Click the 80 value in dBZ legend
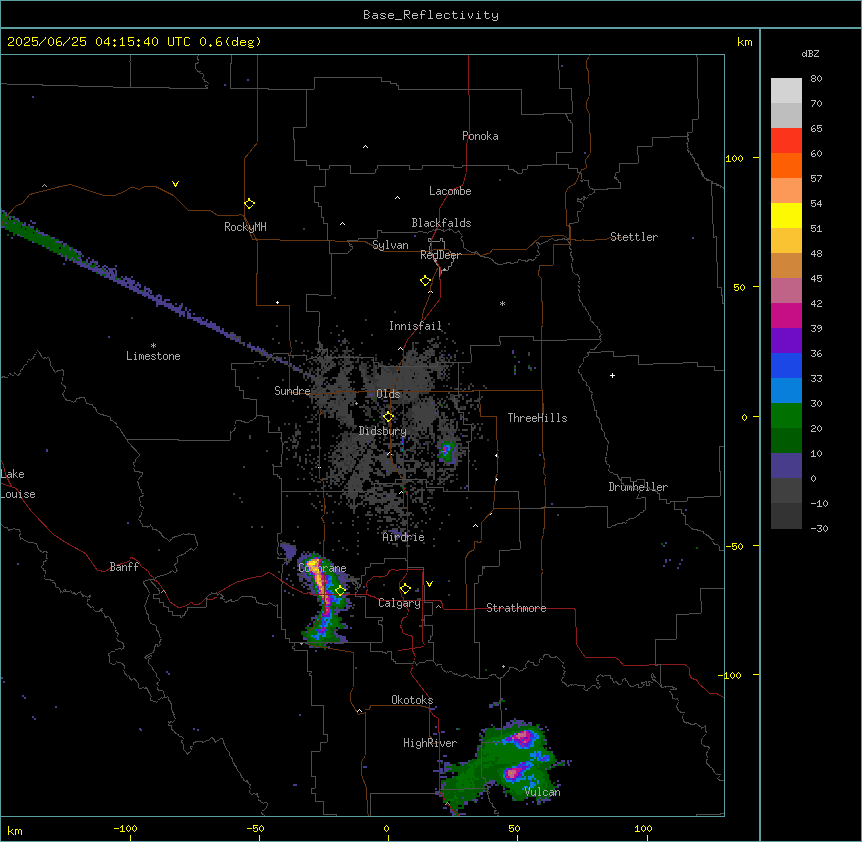 pos(816,79)
